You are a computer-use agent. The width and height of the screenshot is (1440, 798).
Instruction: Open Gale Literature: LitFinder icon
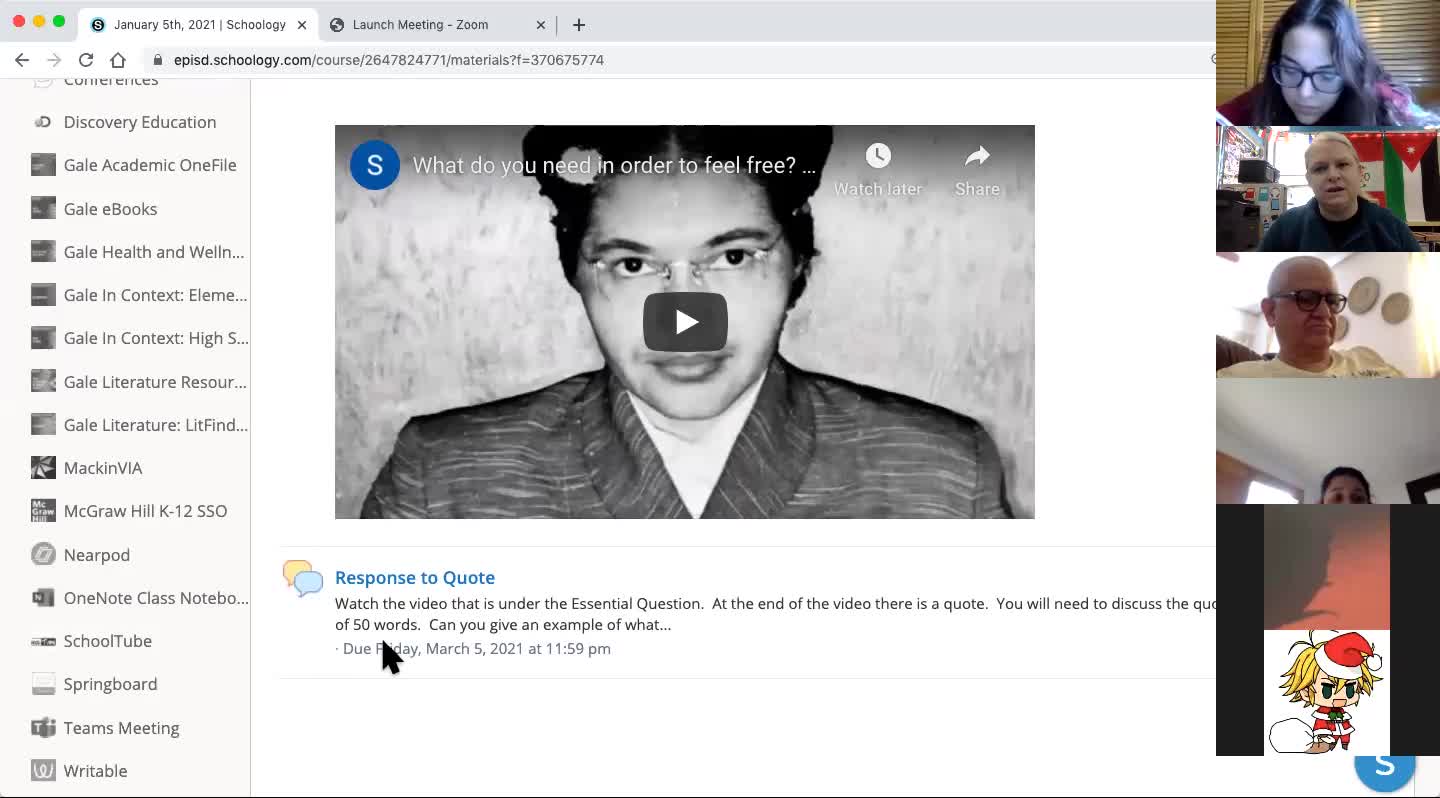[43, 425]
